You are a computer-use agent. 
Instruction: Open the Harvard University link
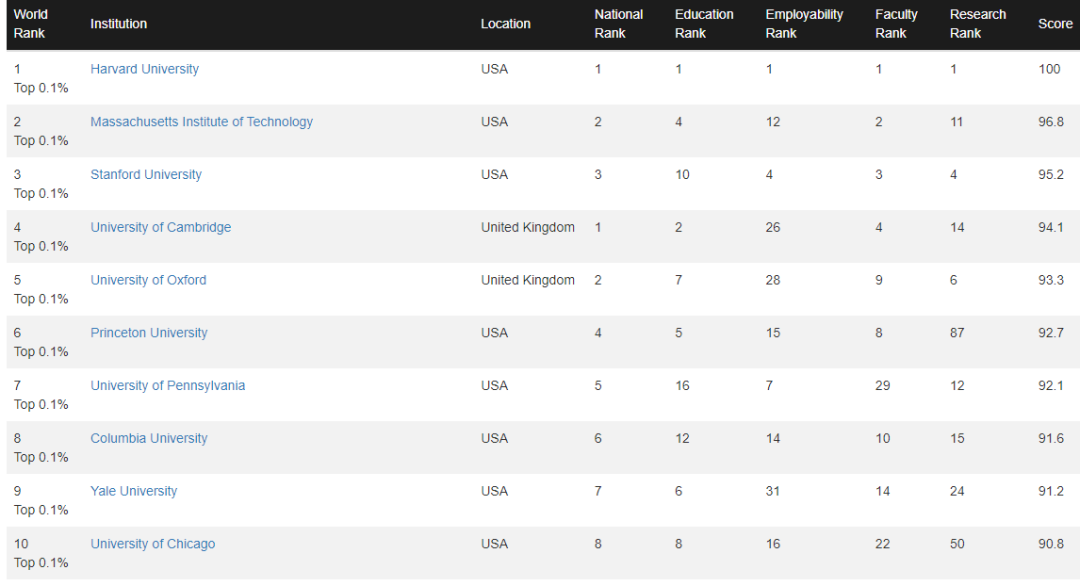144,69
